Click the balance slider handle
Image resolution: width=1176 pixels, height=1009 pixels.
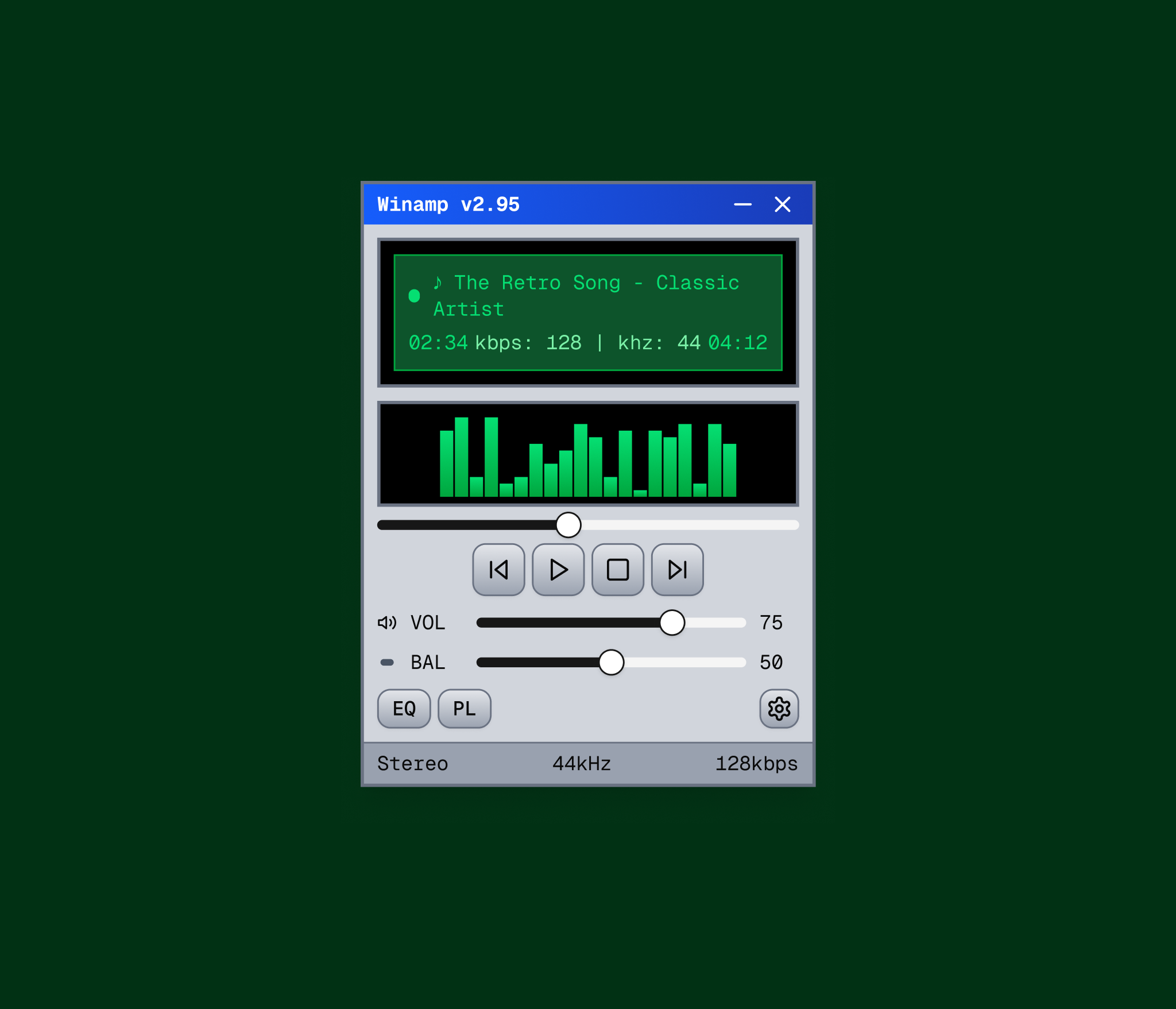[611, 662]
